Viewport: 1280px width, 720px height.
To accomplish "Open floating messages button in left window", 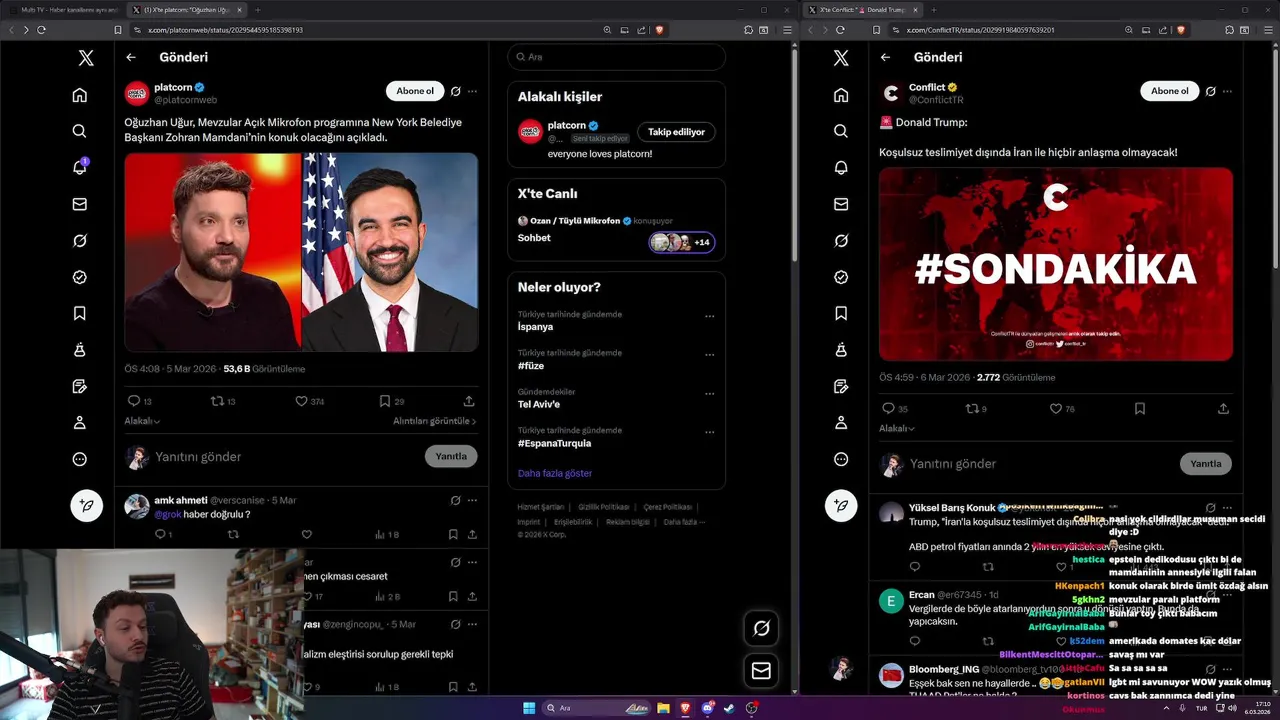I will pos(761,671).
